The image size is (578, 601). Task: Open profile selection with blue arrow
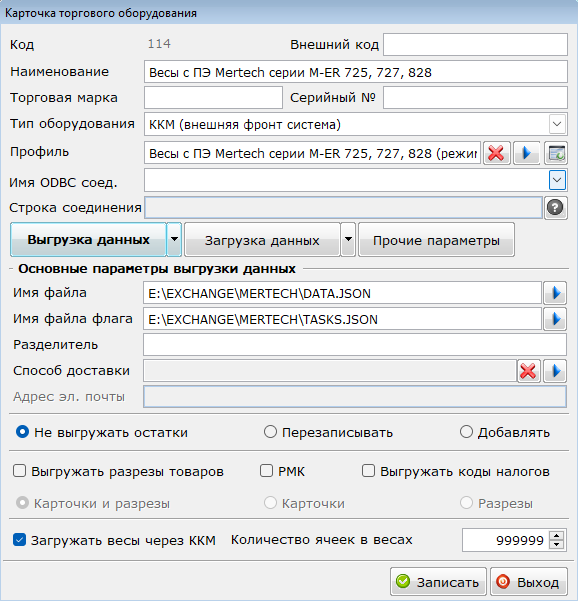pos(527,153)
